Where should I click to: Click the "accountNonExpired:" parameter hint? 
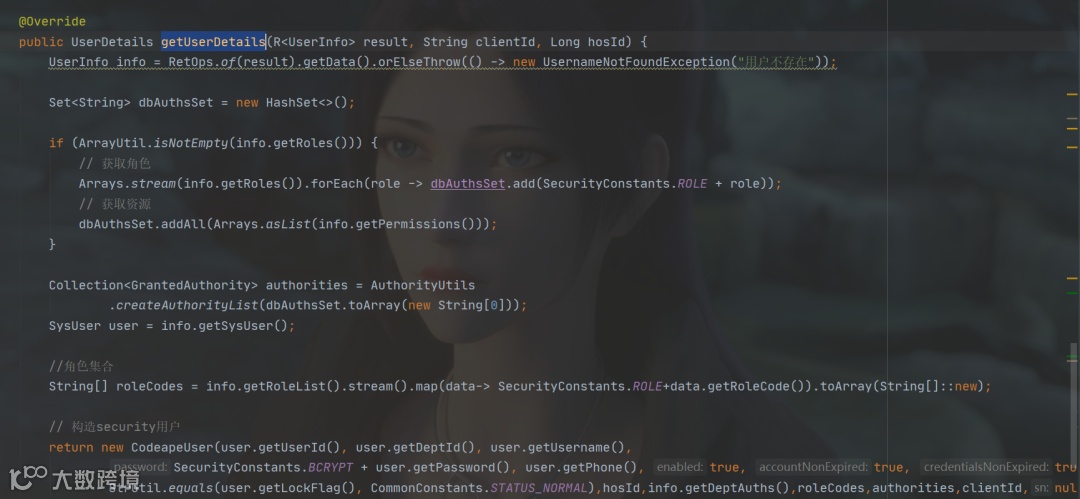(812, 467)
